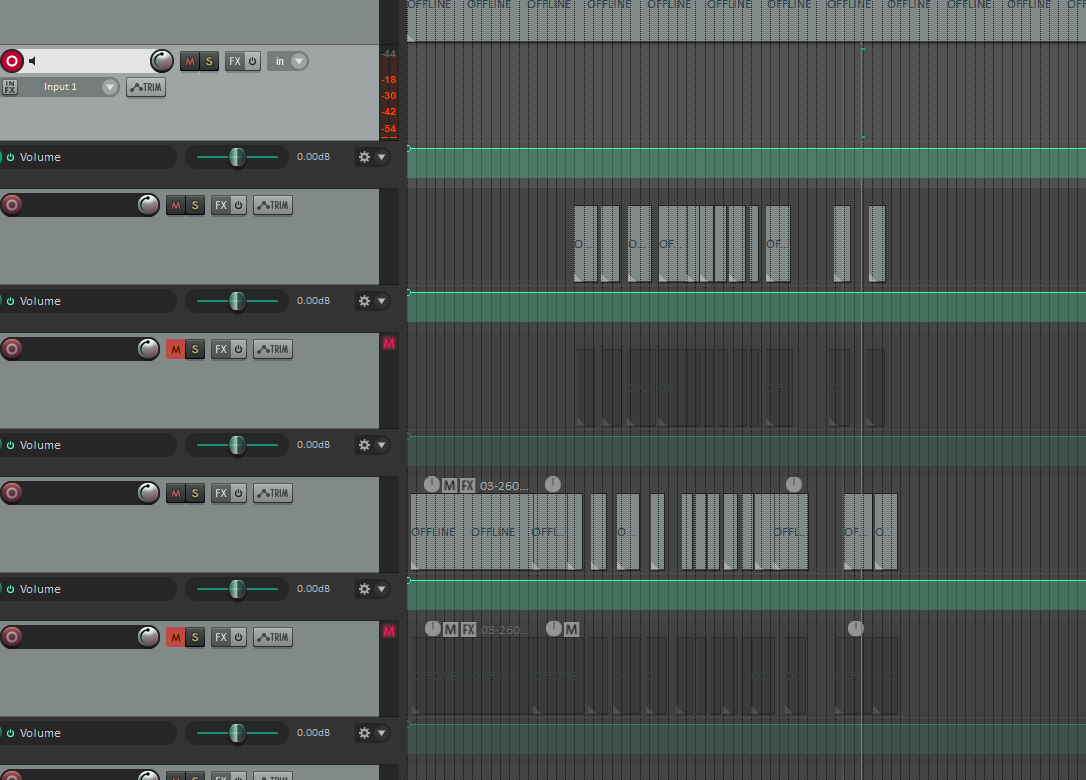Click the pan knob on first track

[x=161, y=61]
